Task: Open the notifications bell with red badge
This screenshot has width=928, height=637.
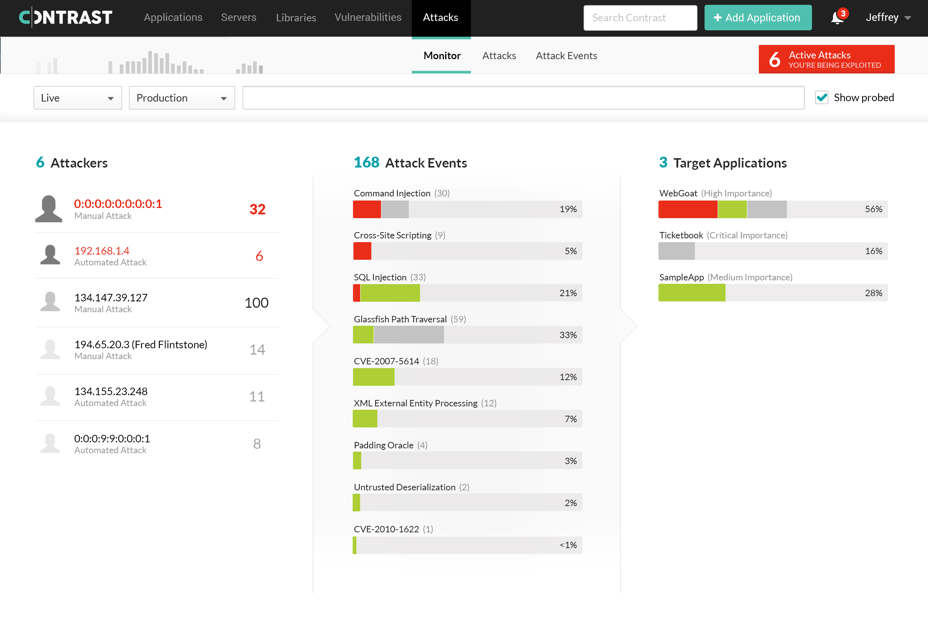Action: (836, 16)
